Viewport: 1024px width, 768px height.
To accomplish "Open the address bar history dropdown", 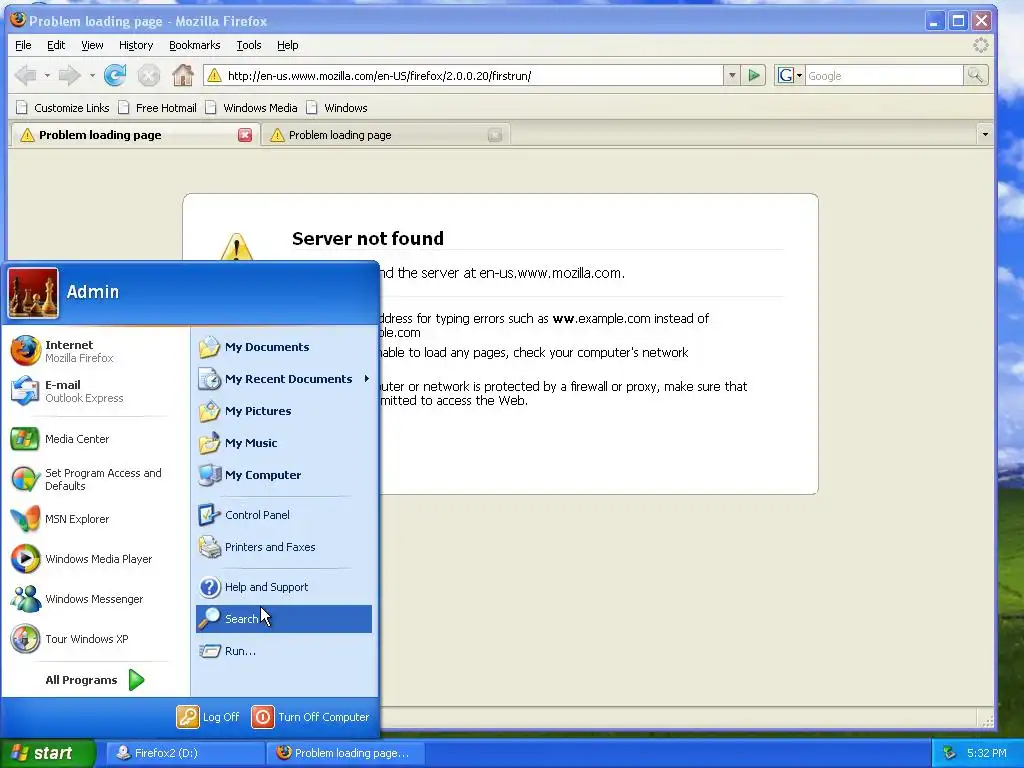I will tap(732, 76).
